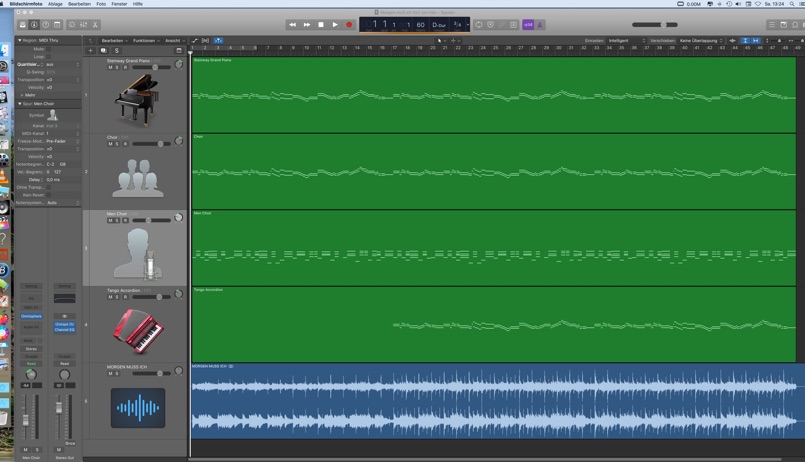The height and width of the screenshot is (462, 805).
Task: Record-enable the Men Choir track
Action: coord(125,220)
